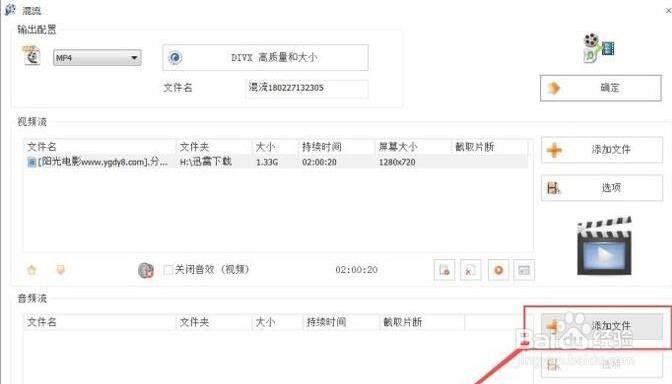Click the orange play icon in video toolbar
Viewport: 672px width, 384px height.
point(498,270)
